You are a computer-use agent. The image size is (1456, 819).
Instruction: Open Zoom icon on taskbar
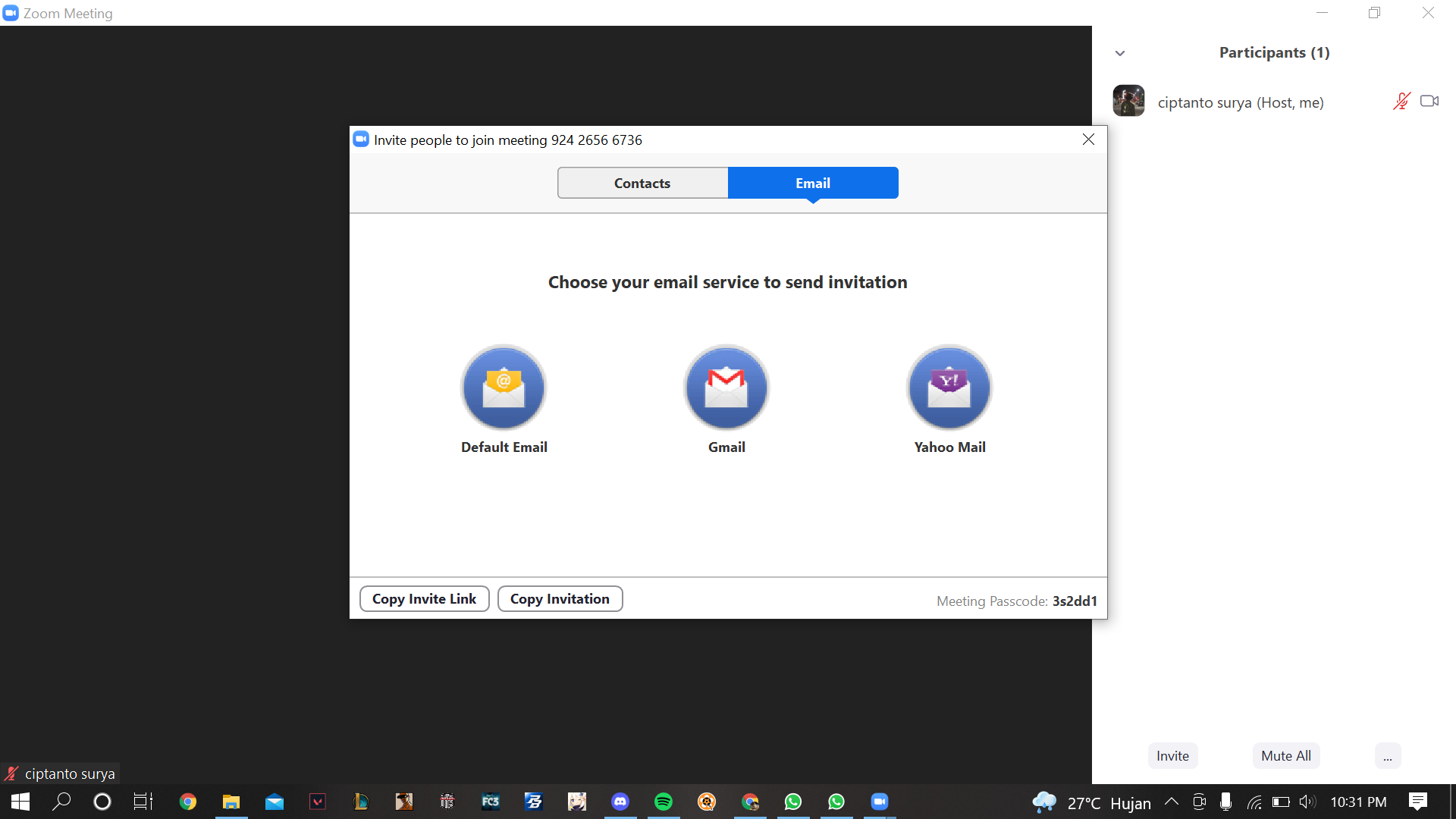click(880, 802)
